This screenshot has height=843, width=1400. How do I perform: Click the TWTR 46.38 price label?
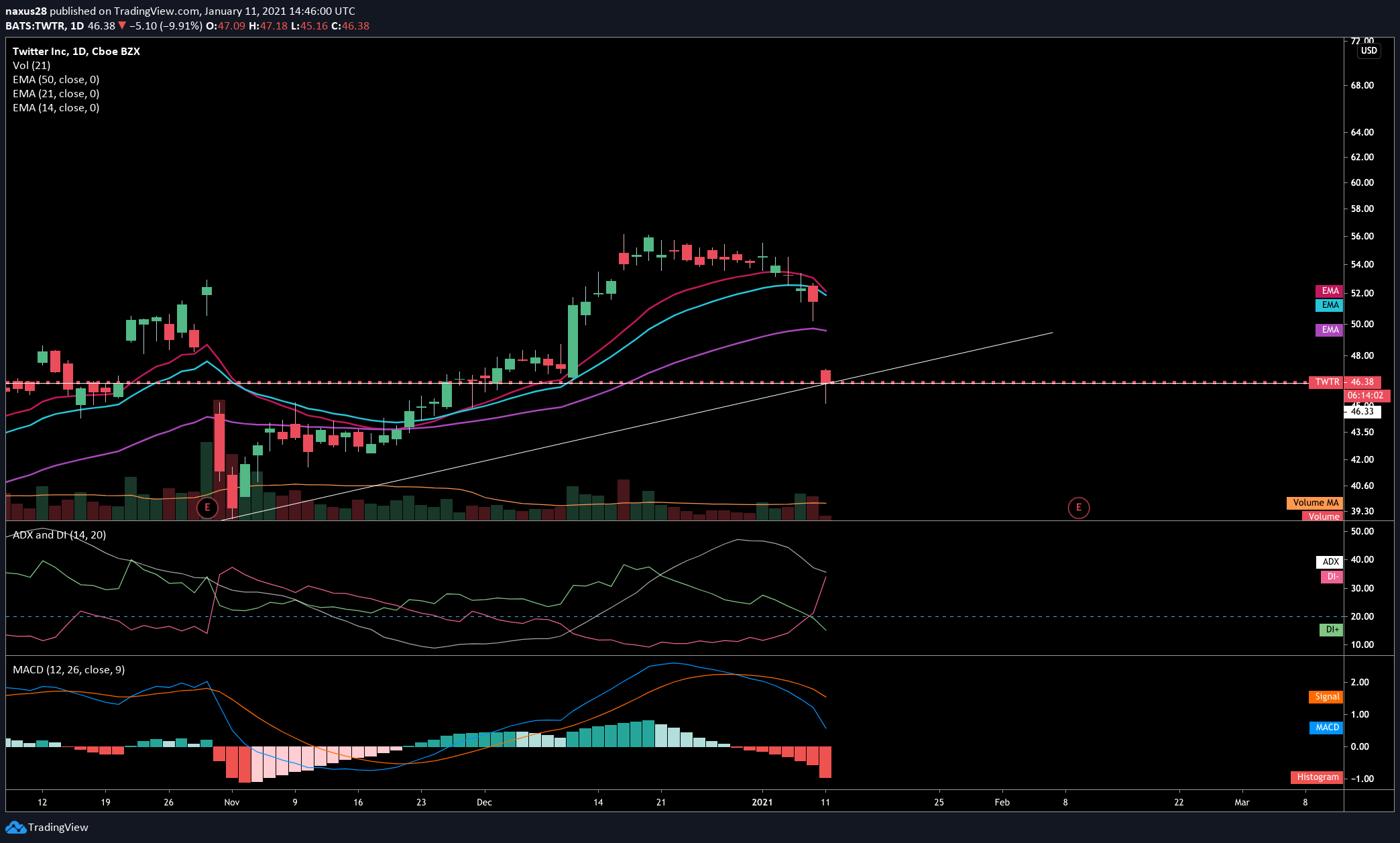tap(1345, 382)
